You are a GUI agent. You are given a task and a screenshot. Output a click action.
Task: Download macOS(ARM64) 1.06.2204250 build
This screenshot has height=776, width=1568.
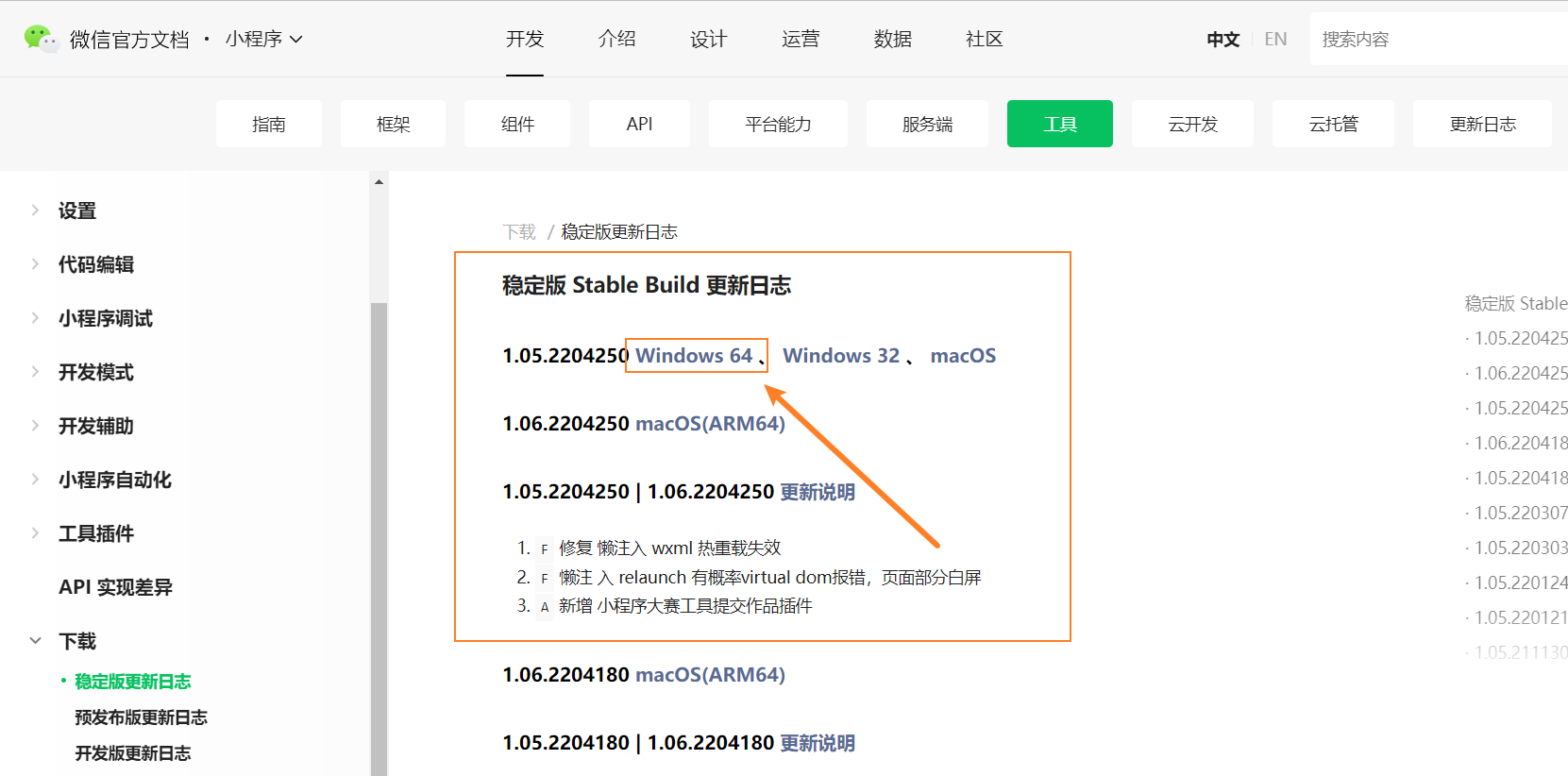pos(710,424)
